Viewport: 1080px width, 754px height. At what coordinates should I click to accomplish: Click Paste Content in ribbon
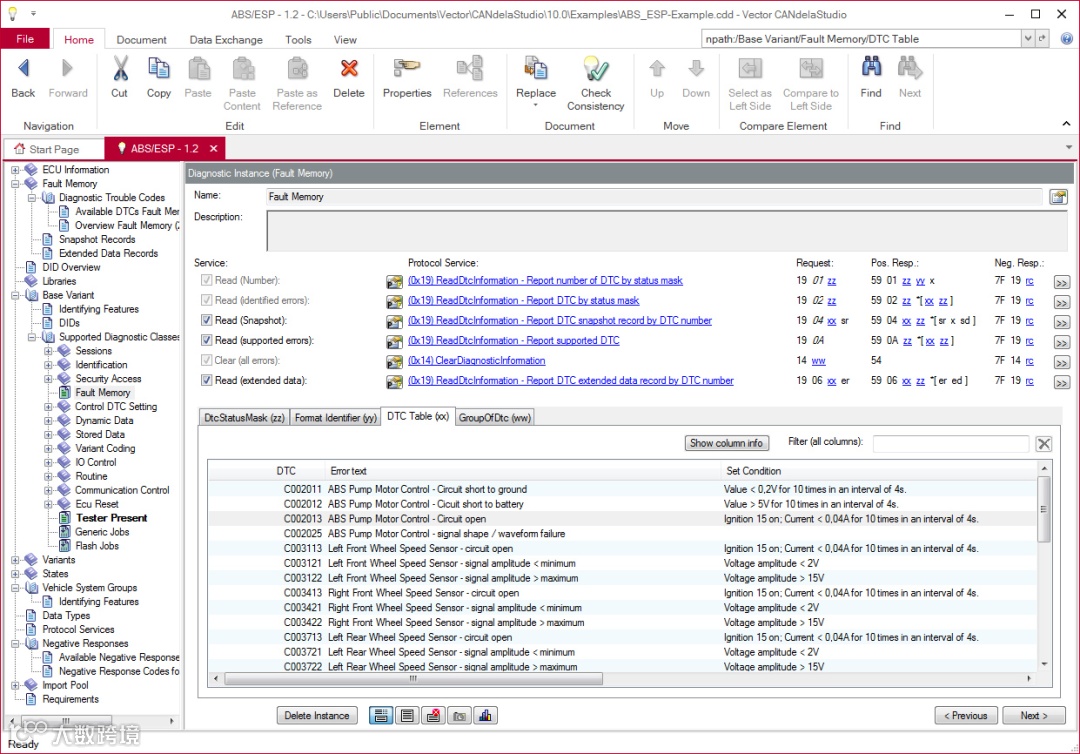[x=242, y=84]
